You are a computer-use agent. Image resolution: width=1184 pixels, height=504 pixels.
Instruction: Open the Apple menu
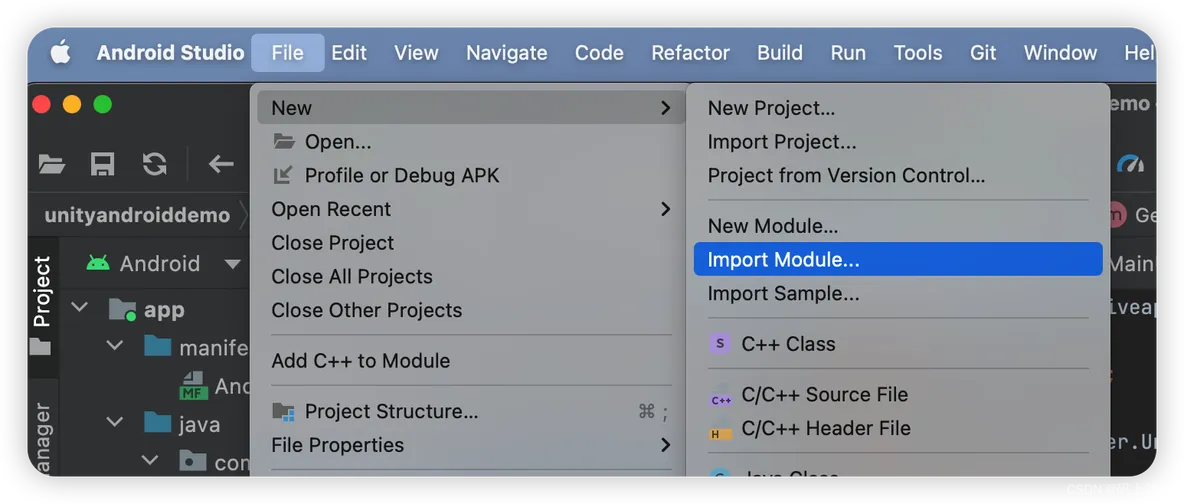click(60, 53)
